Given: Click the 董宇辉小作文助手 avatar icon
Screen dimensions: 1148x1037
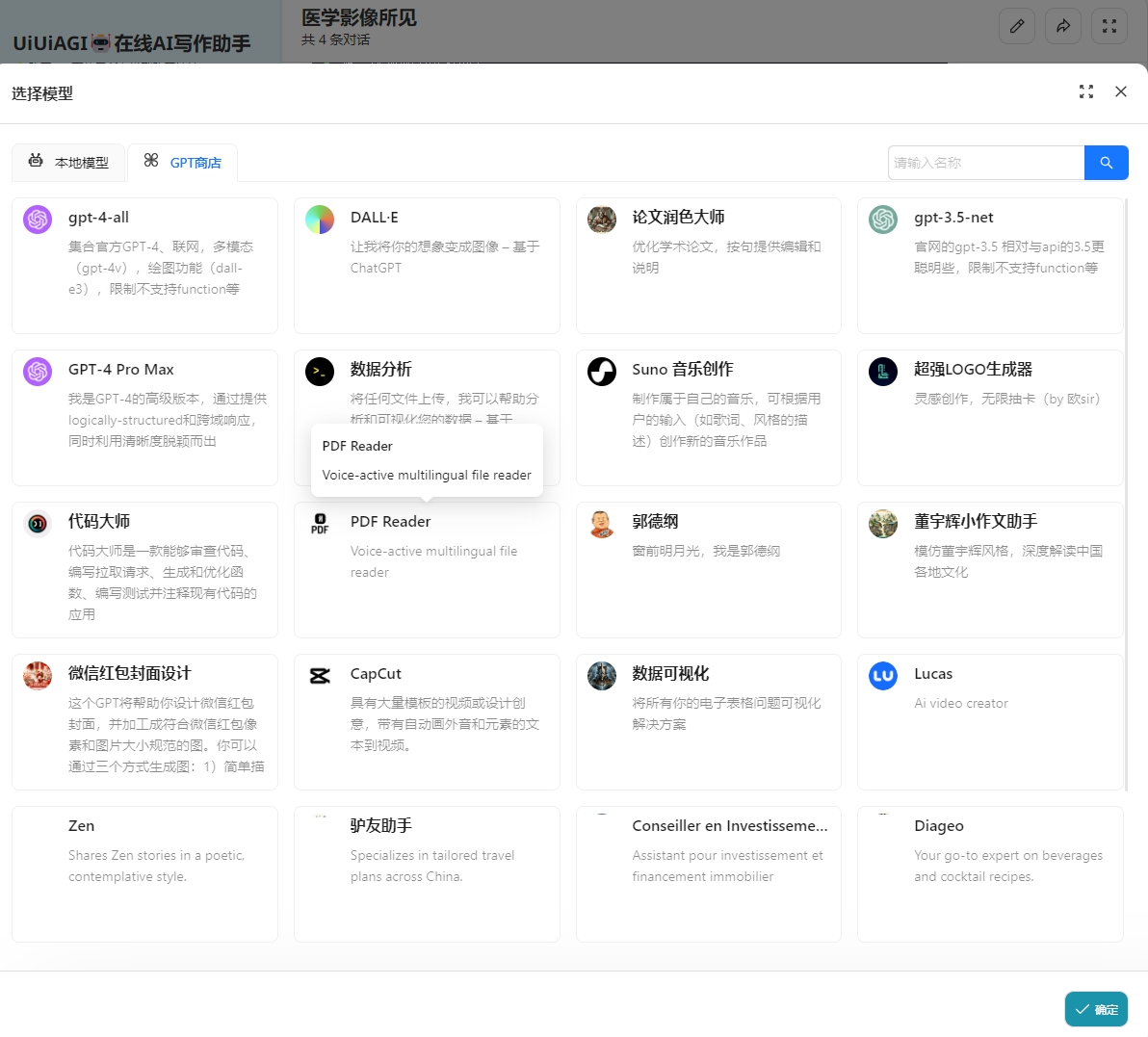Looking at the screenshot, I should tap(883, 524).
